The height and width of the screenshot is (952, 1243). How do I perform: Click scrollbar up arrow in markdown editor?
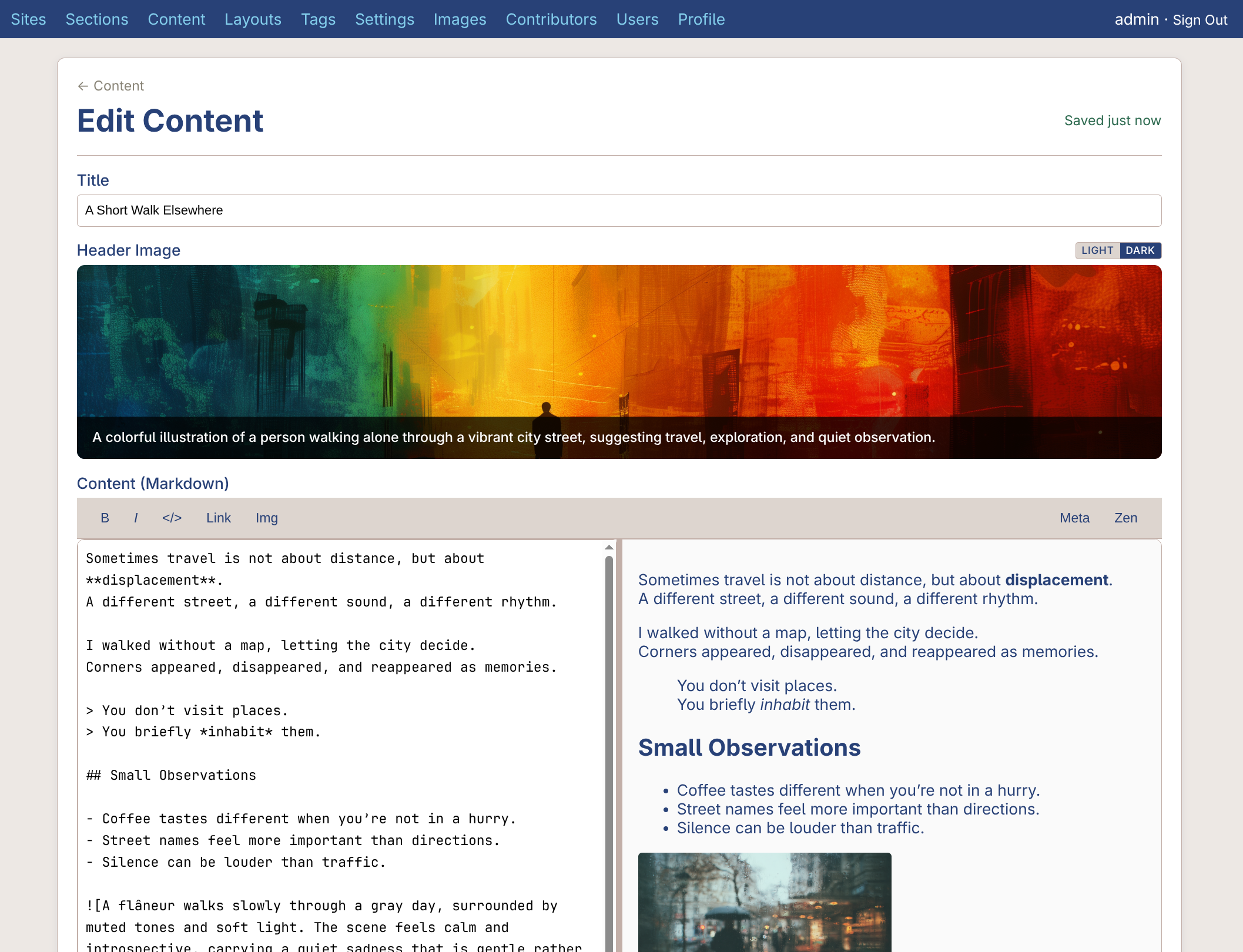tap(609, 547)
